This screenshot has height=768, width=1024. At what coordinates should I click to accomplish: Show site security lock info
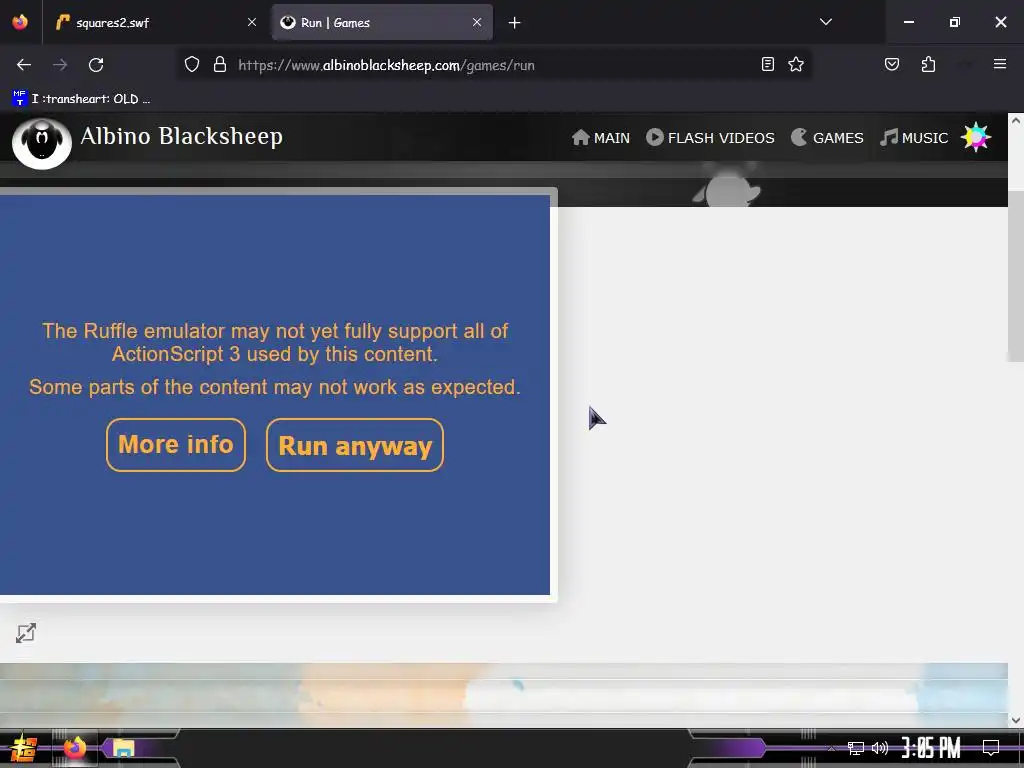pyautogui.click(x=220, y=65)
